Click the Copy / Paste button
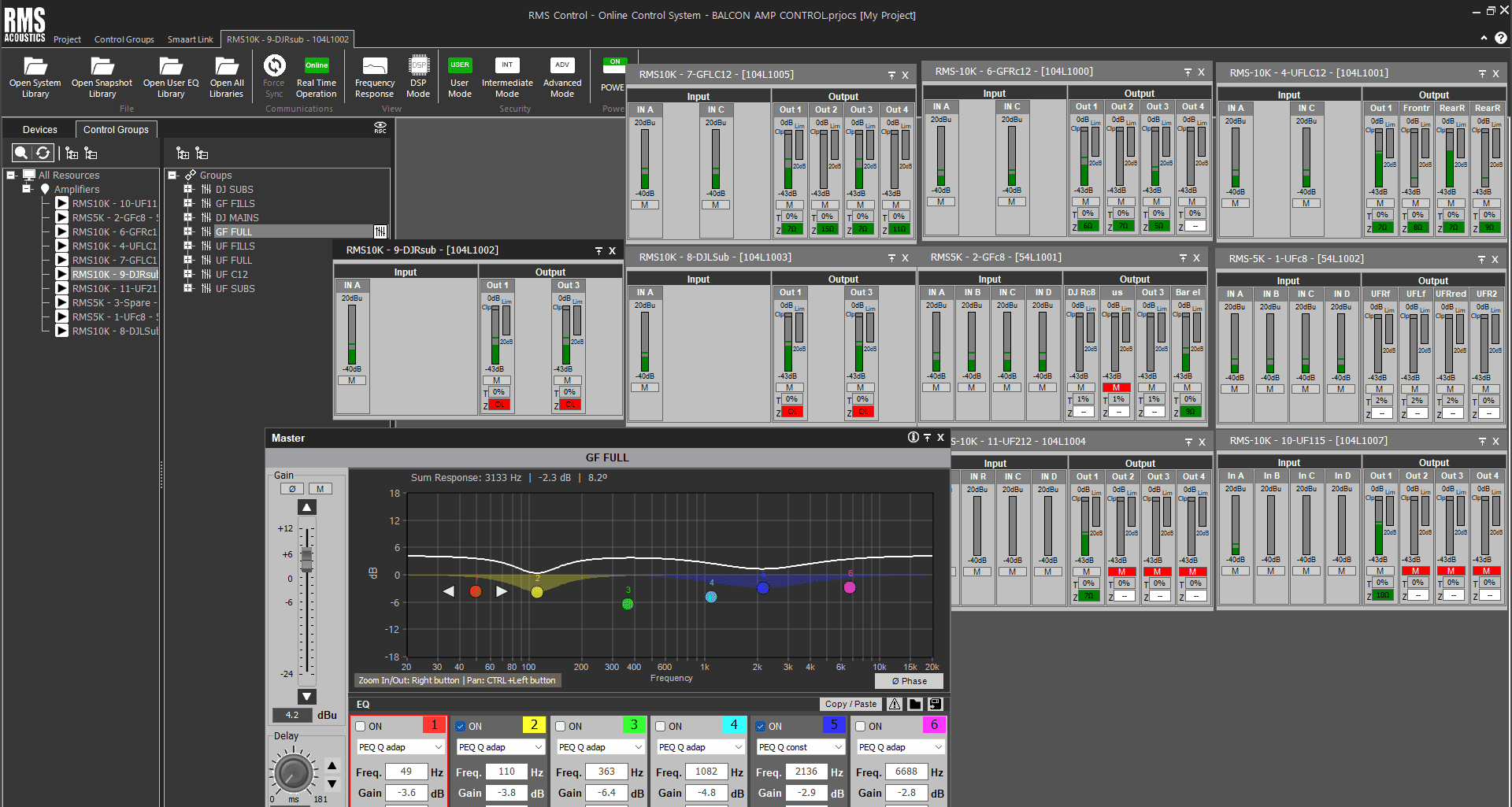Viewport: 1512px width, 807px height. [850, 704]
